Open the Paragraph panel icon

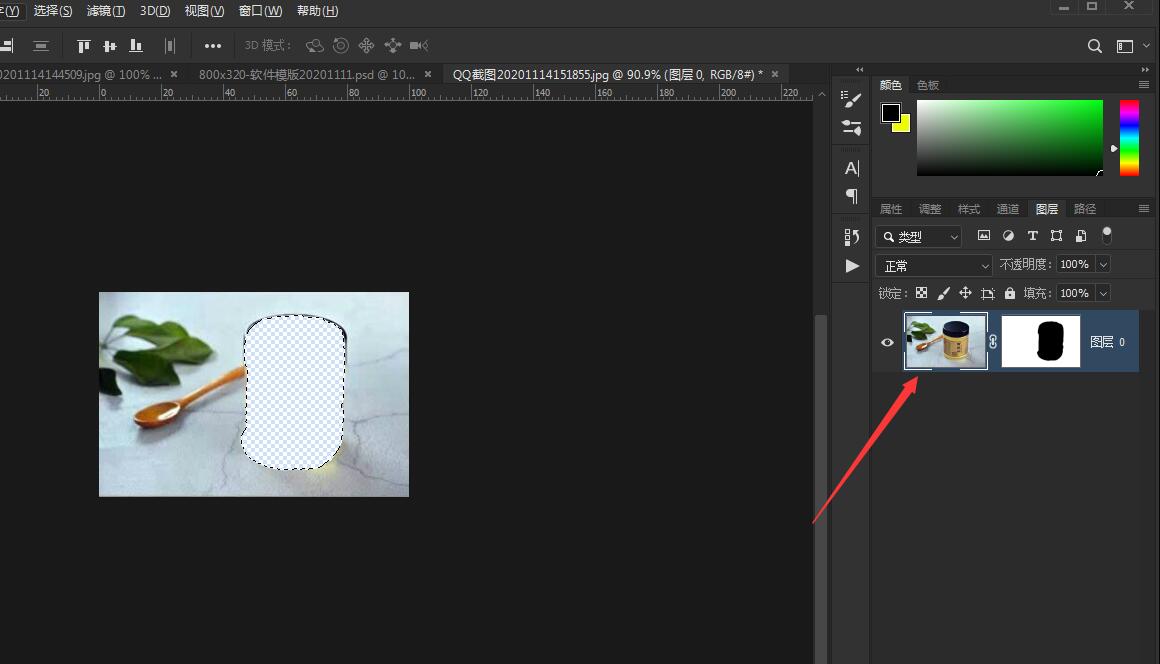pyautogui.click(x=852, y=196)
